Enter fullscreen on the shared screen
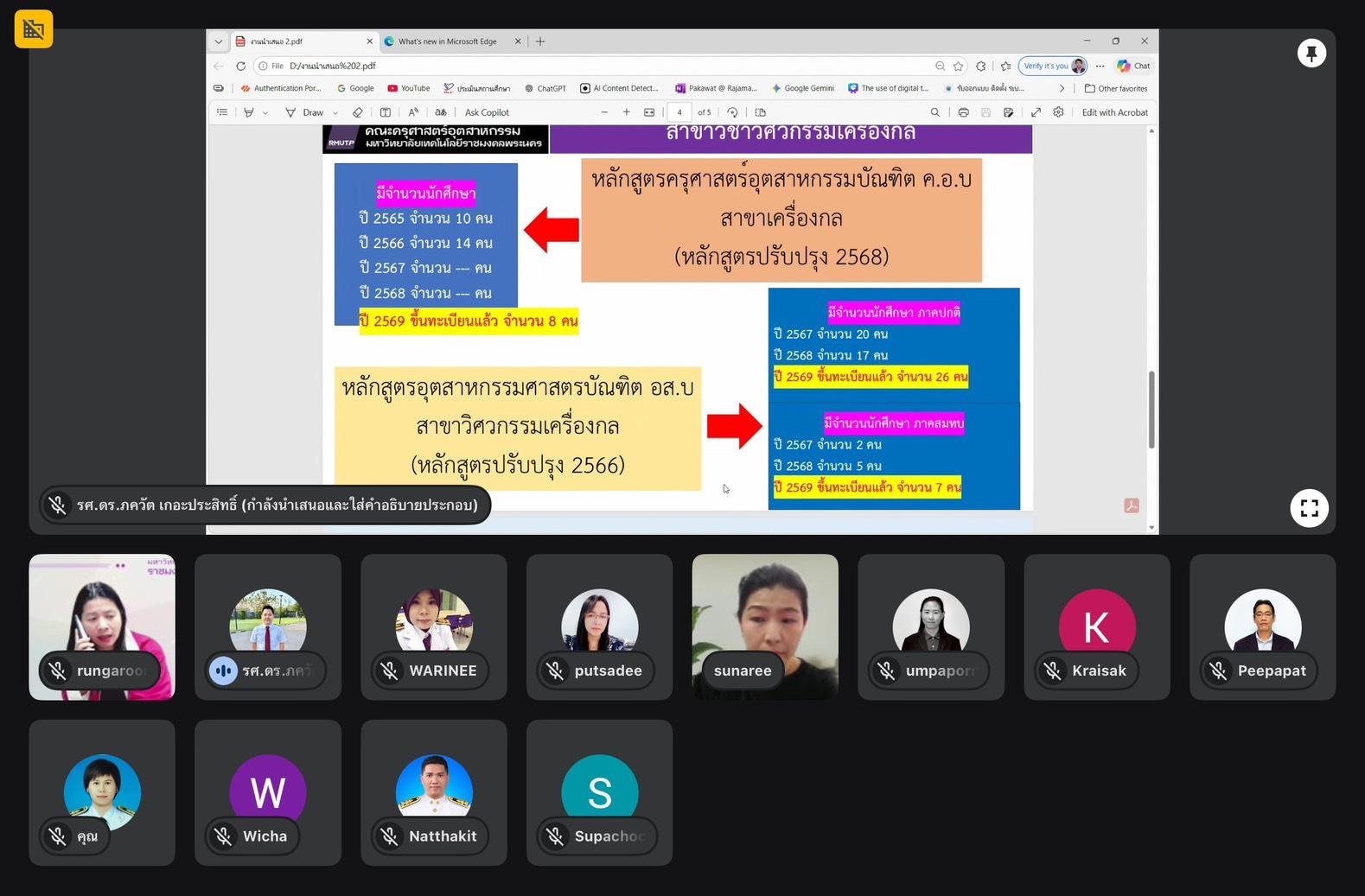Viewport: 1365px width, 896px height. click(x=1309, y=508)
